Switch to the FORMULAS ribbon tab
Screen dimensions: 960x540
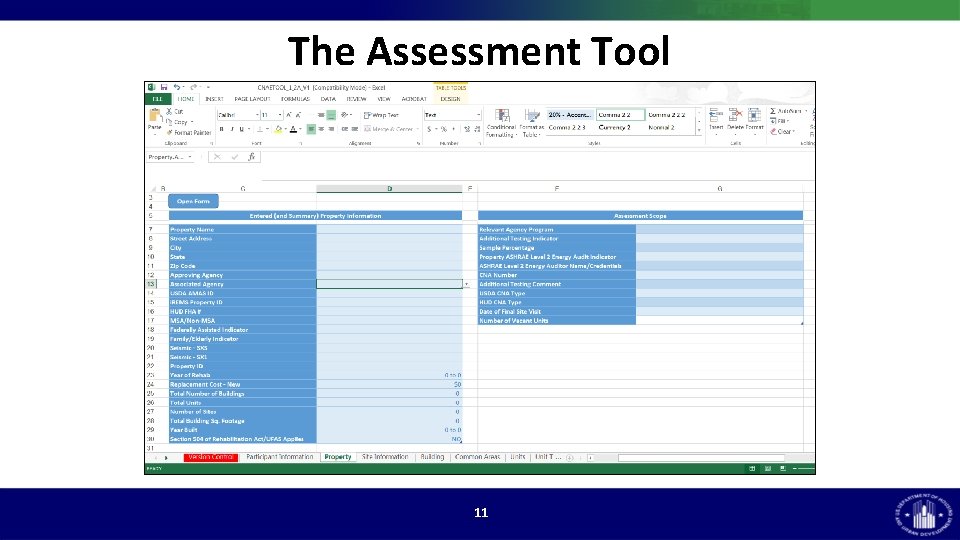click(x=295, y=99)
